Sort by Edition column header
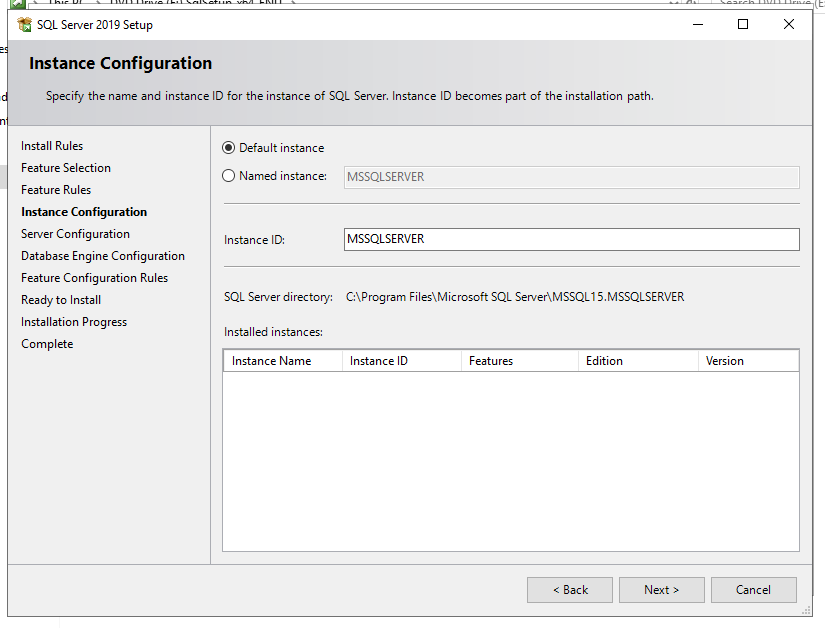This screenshot has width=825, height=628. click(638, 361)
